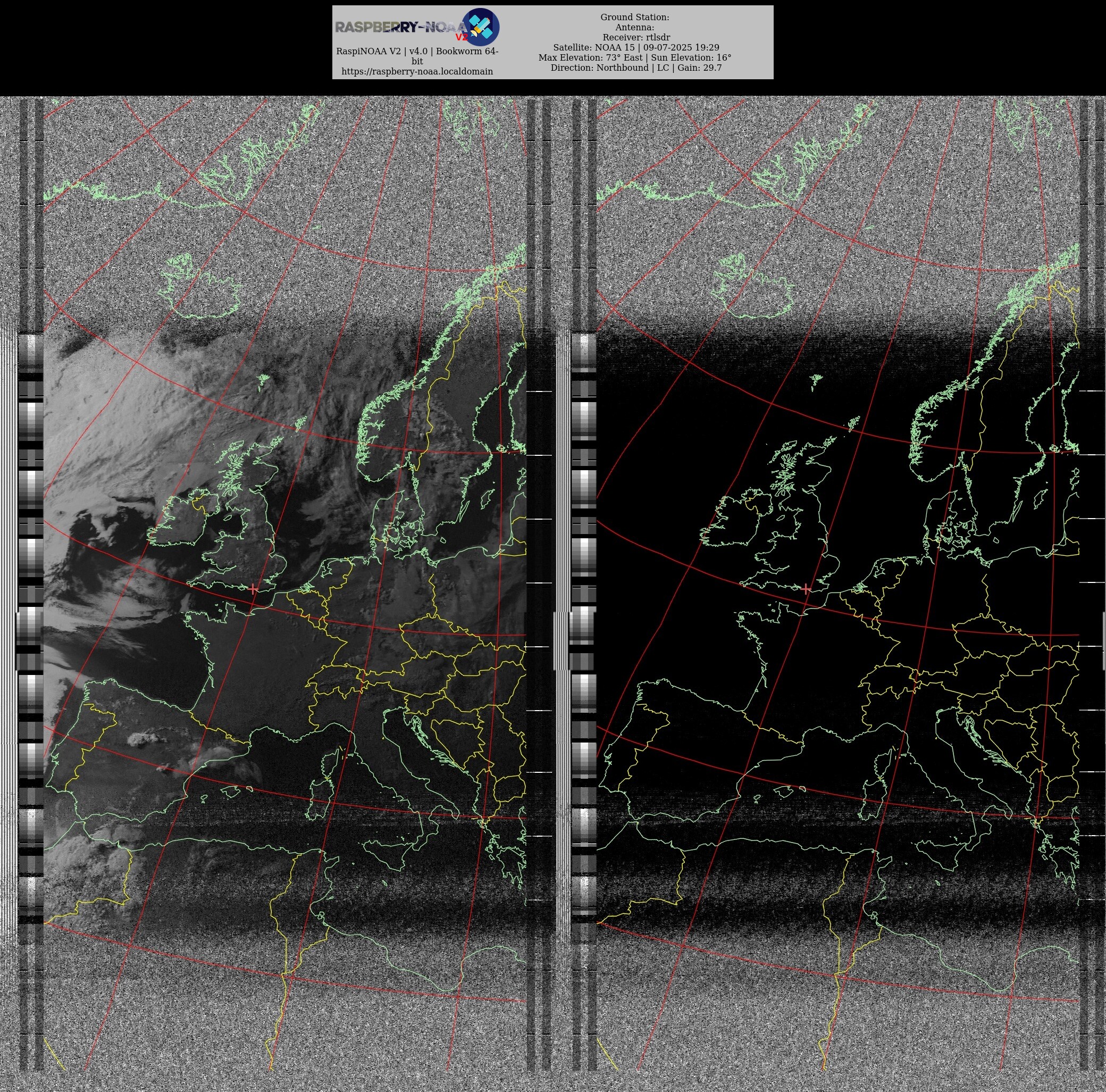Select the 'Direction: Northbound | LC | Gain: 29.7' line
Screen dimensions: 1106x1092
pos(636,68)
